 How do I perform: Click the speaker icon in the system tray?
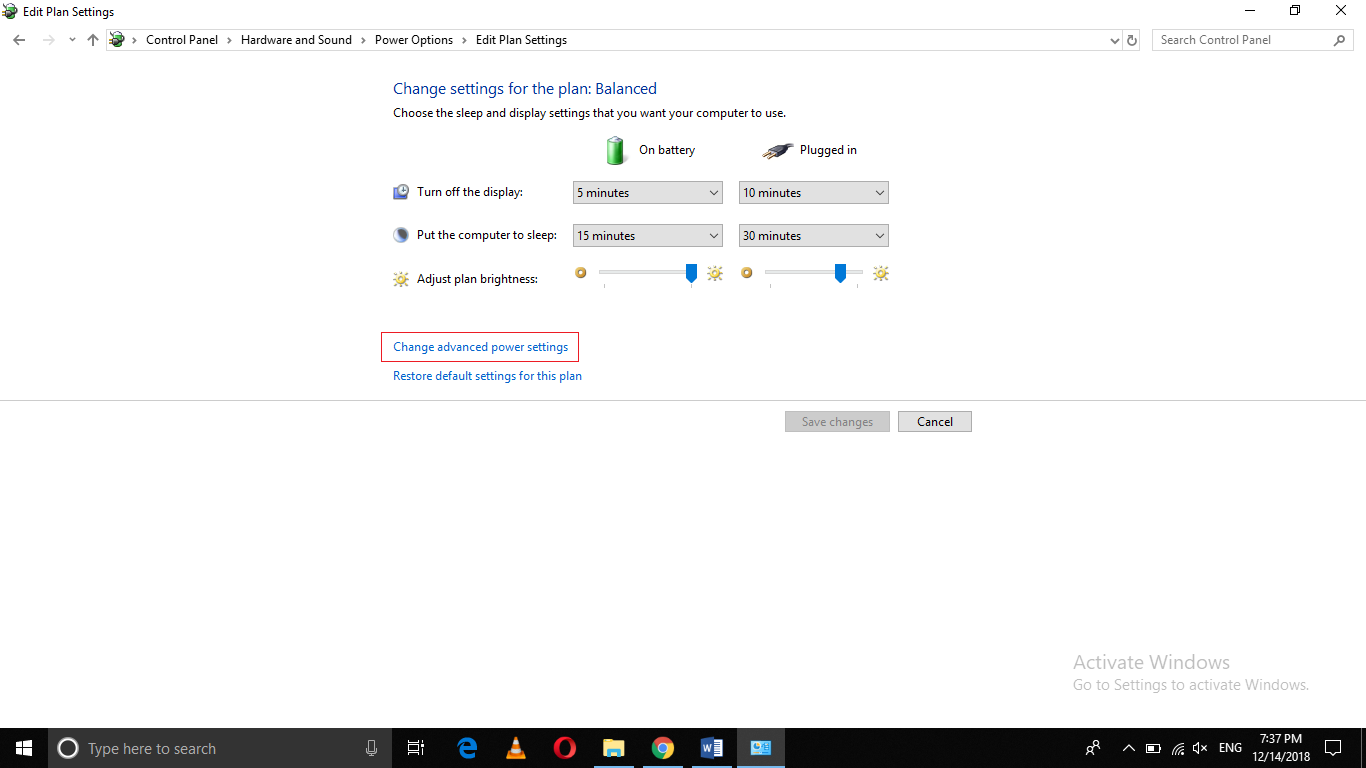[1199, 747]
